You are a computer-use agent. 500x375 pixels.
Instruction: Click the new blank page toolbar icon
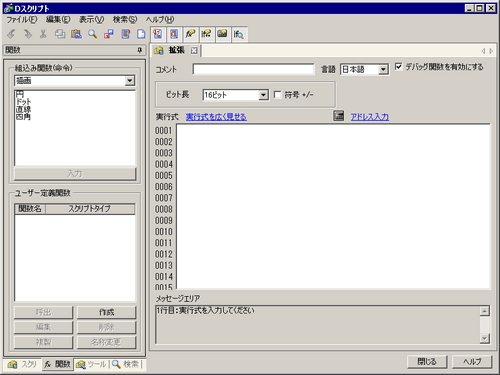[x=141, y=34]
